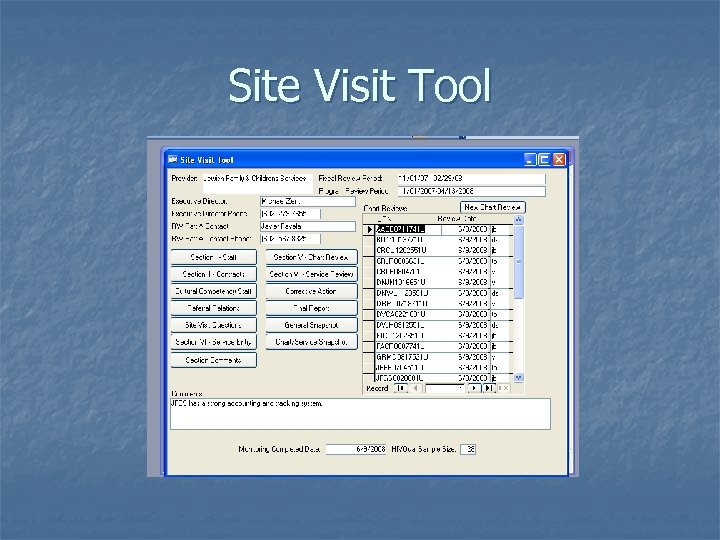The image size is (720, 540).
Task: Open Section Comments
Action: coord(214,360)
